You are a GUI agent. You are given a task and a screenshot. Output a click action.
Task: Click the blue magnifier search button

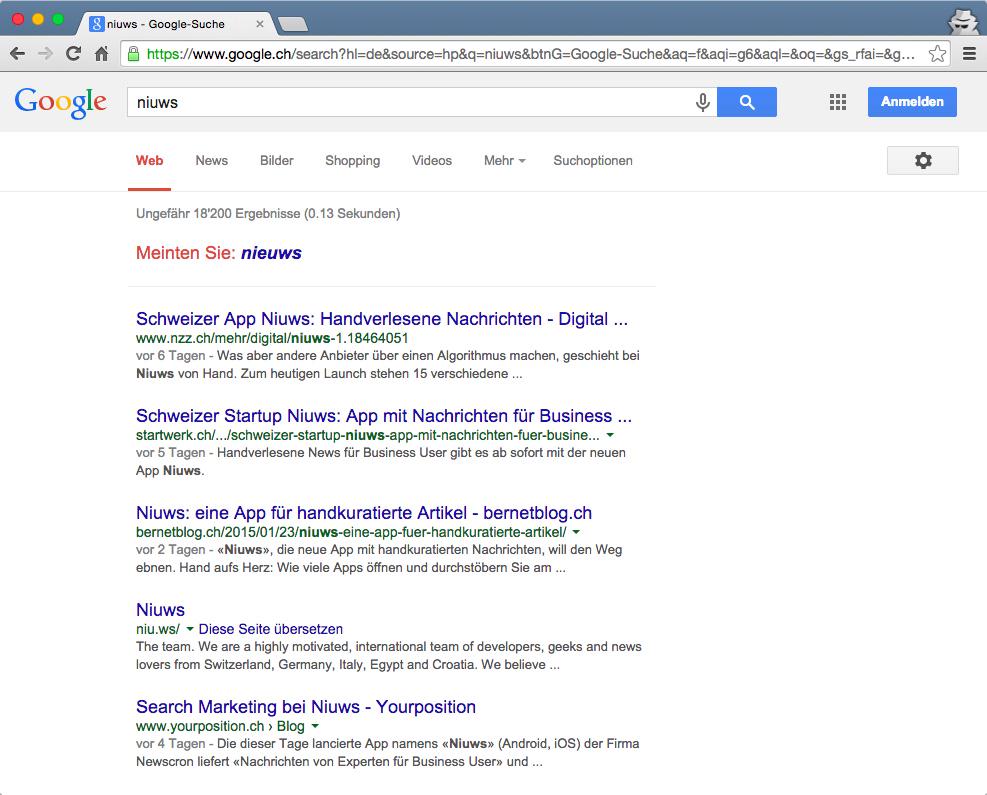pyautogui.click(x=747, y=102)
